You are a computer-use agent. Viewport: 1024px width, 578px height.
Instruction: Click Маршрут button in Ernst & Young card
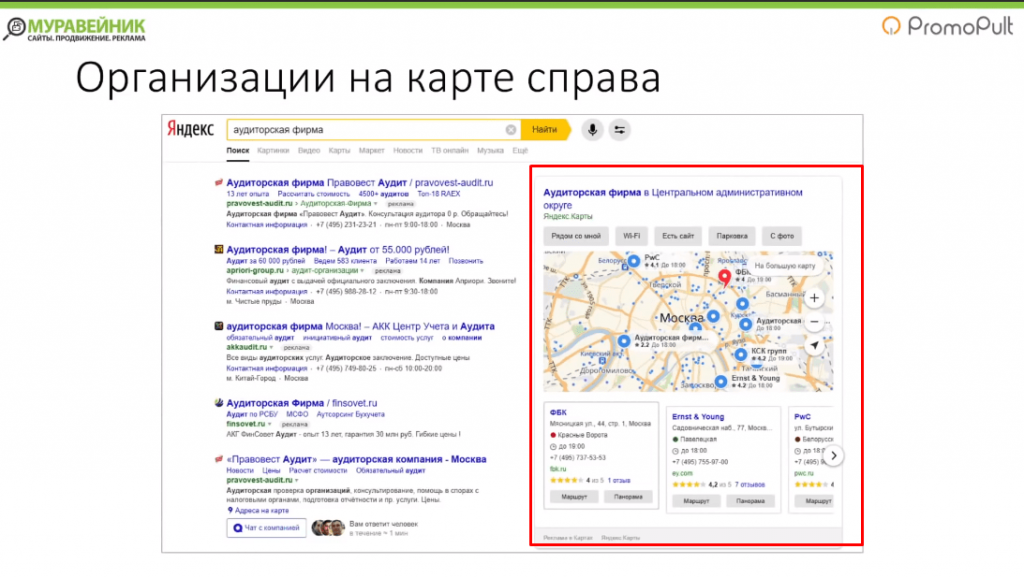(696, 501)
